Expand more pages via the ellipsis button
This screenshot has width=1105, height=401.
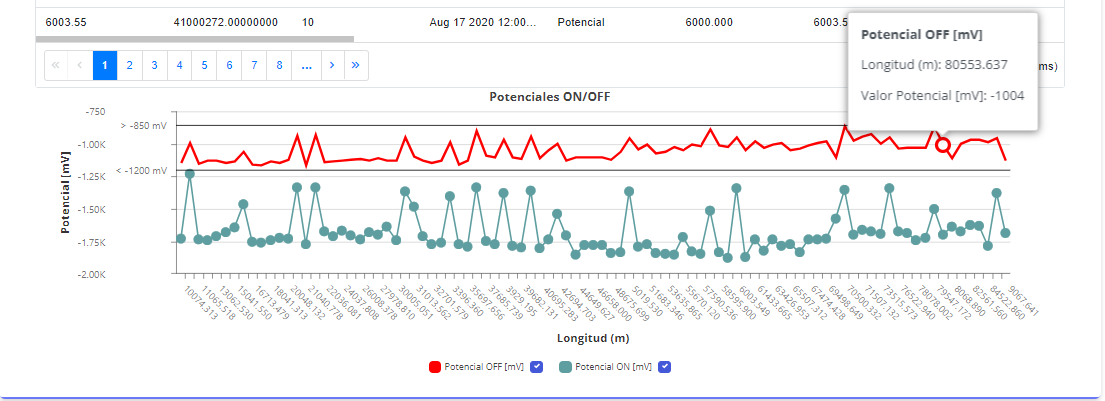pyautogui.click(x=306, y=65)
